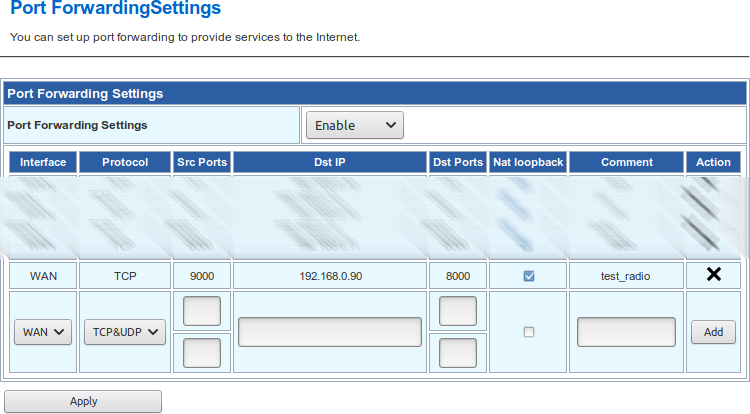750x414 pixels.
Task: Focus the Comment input field
Action: (626, 332)
